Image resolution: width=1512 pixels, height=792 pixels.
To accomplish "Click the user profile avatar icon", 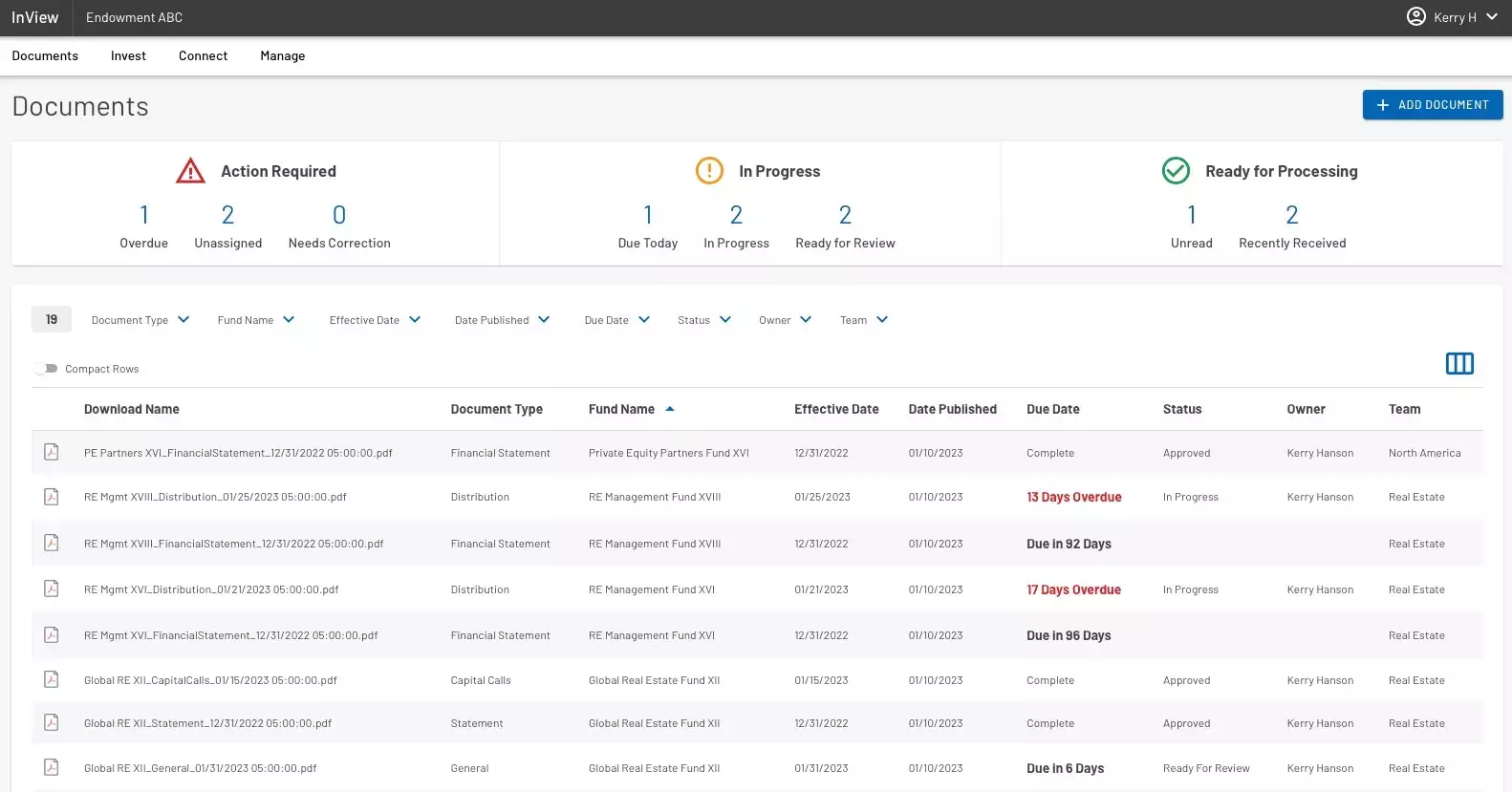I will (x=1415, y=16).
